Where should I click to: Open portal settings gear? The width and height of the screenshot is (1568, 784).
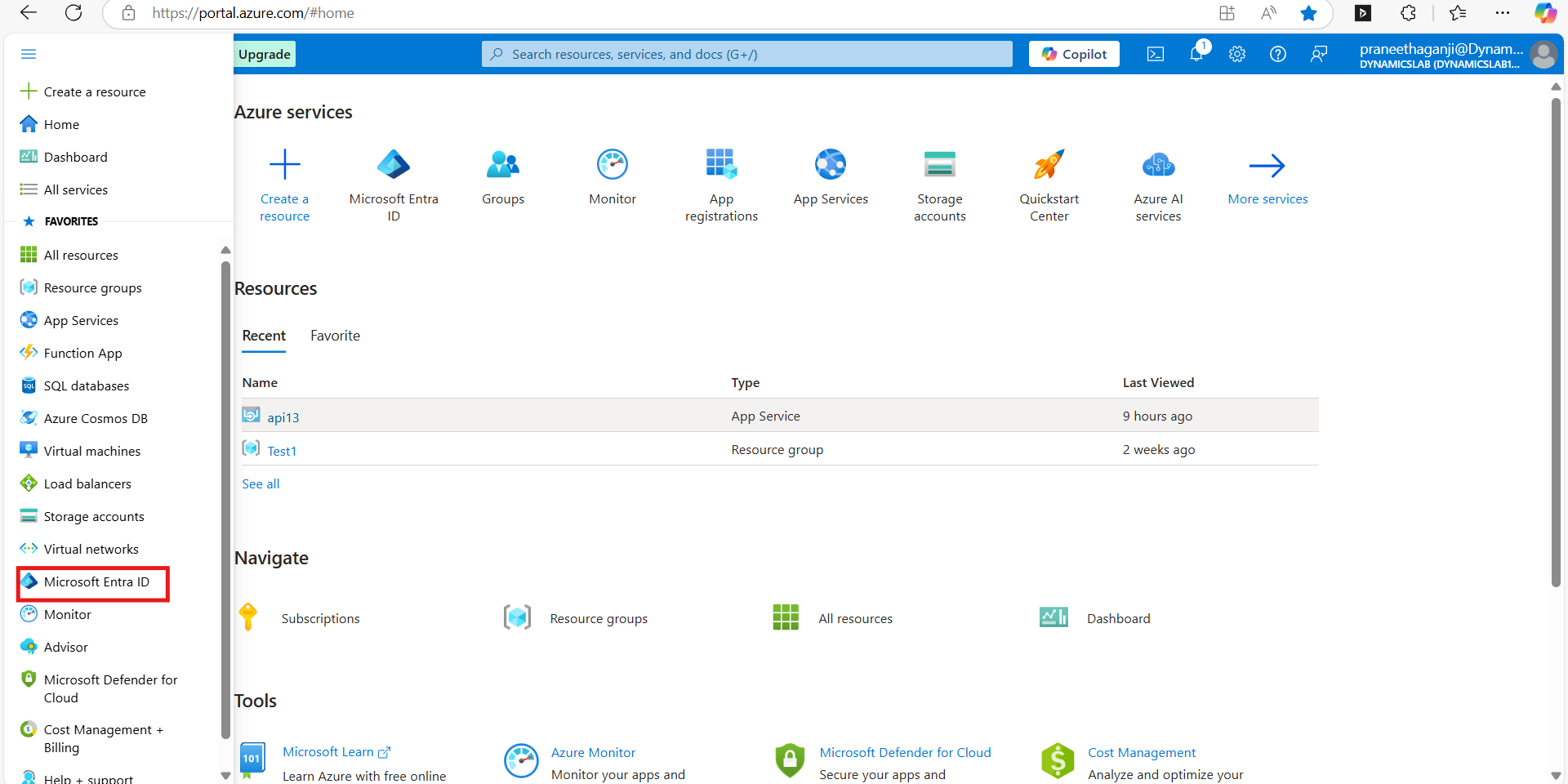point(1237,54)
